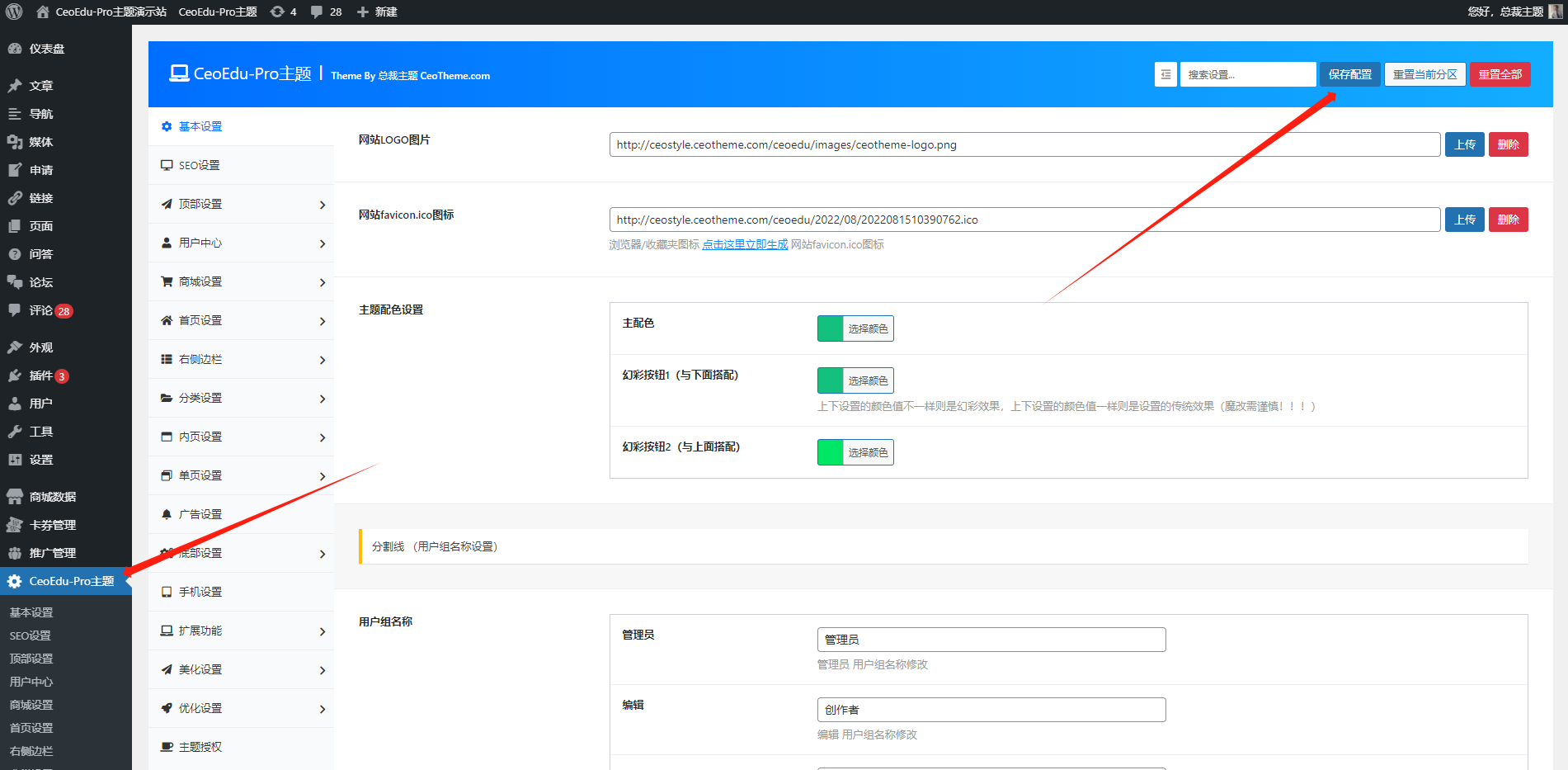Pick the 幻彩按钮2 color swatch
Viewport: 1568px width, 770px height.
coord(831,452)
